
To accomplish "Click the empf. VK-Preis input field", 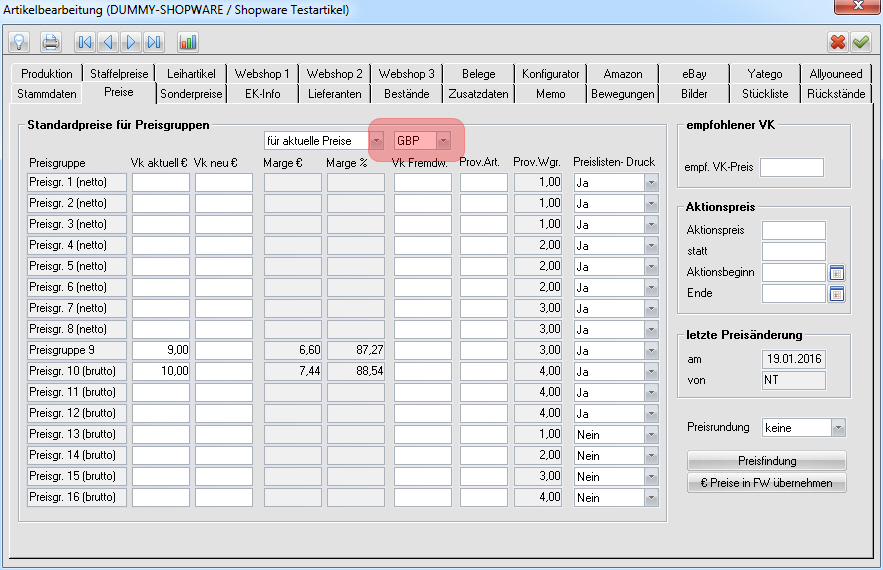I will pos(792,167).
